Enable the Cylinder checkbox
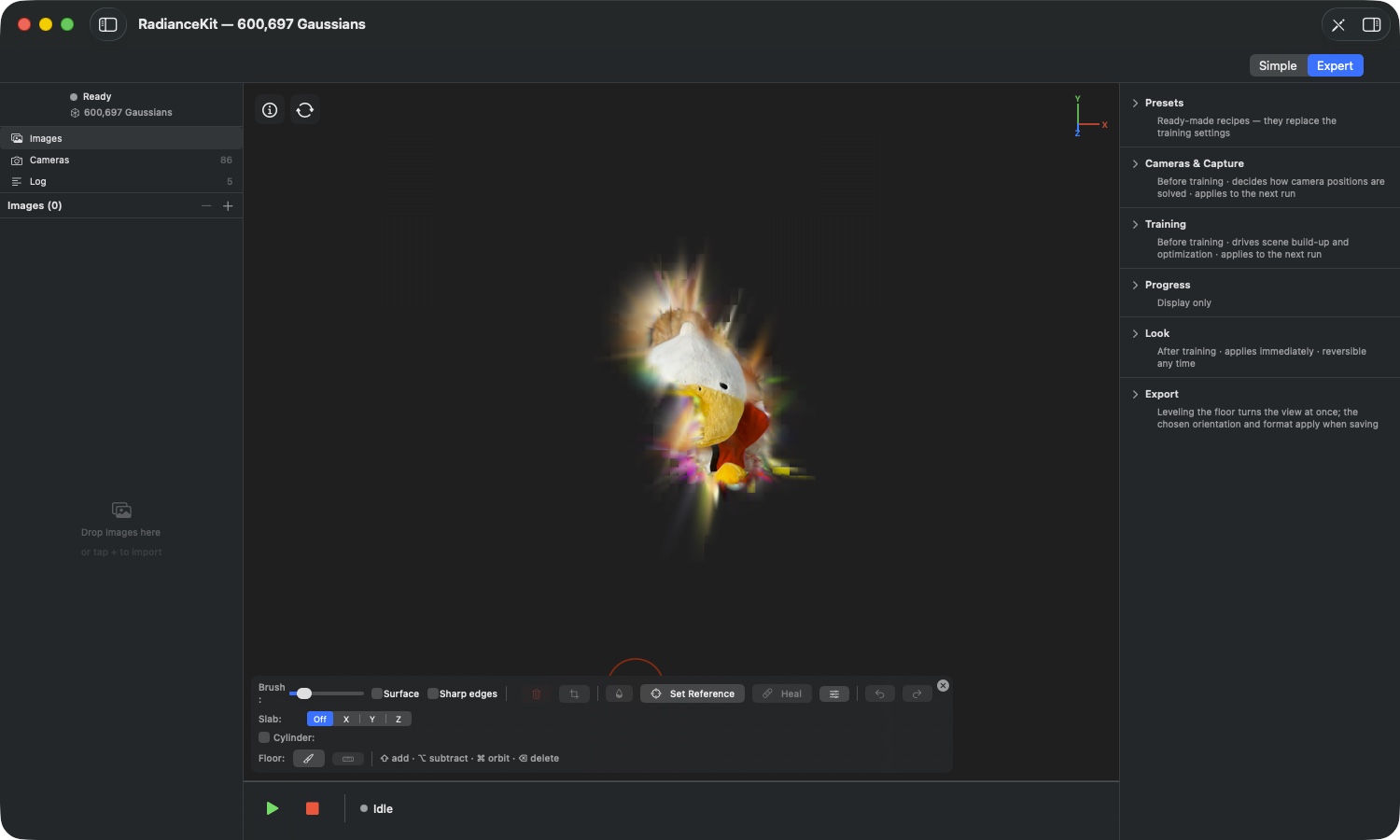The height and width of the screenshot is (840, 1400). 264,737
